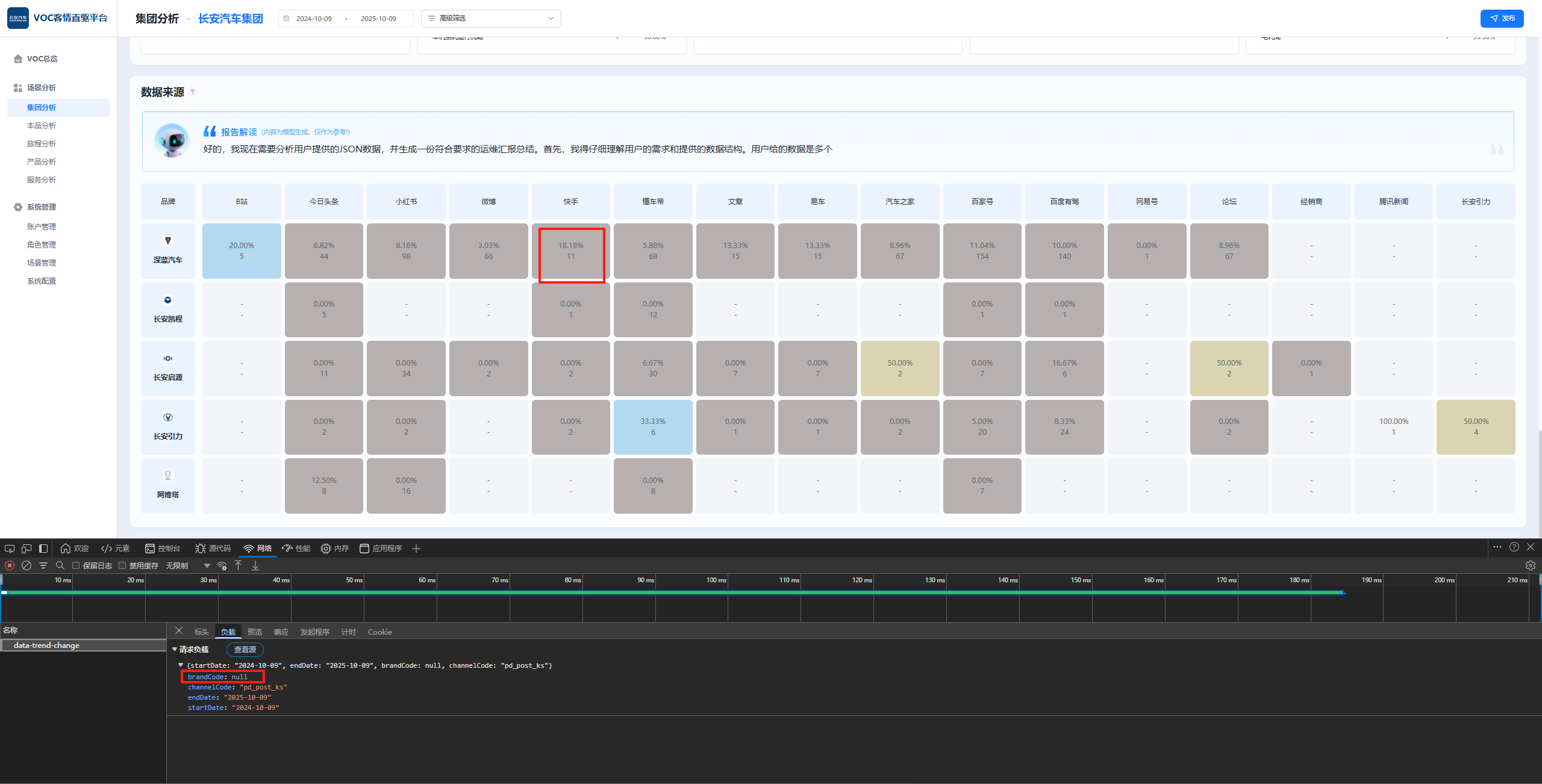Toggle device emulation icon

tap(27, 549)
